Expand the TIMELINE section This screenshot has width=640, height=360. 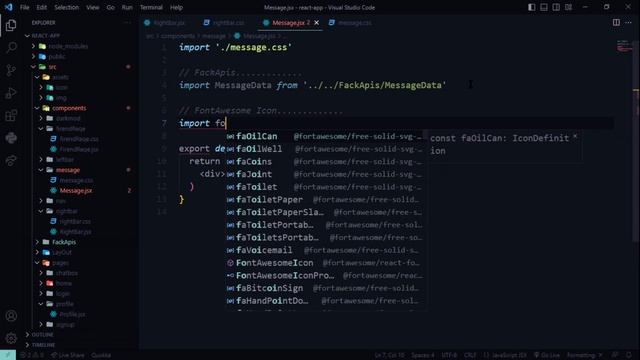click(x=27, y=345)
